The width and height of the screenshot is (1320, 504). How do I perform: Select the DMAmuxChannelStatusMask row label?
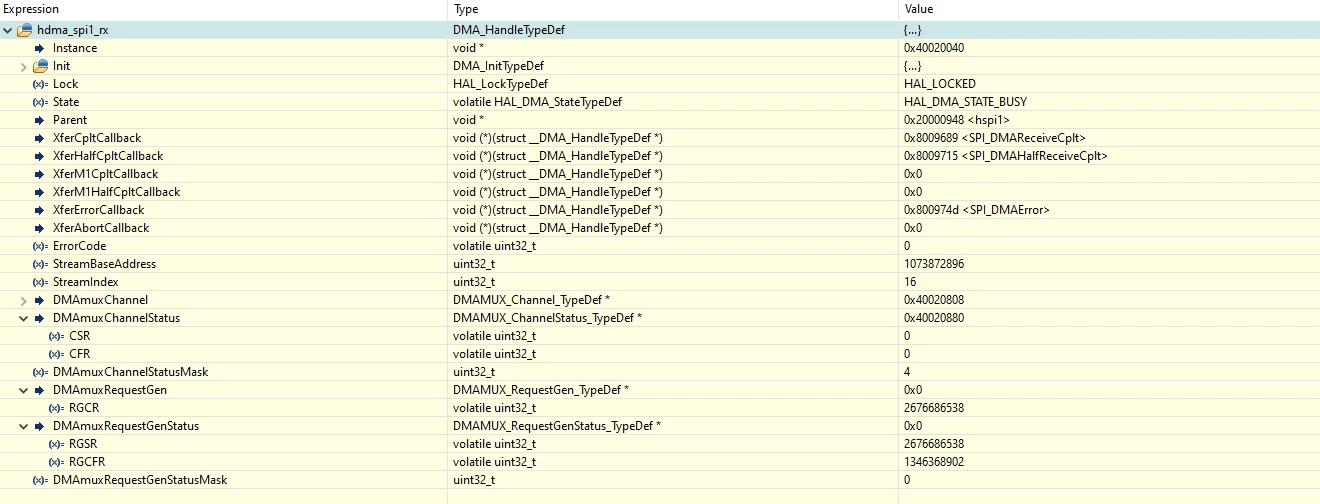(x=130, y=372)
